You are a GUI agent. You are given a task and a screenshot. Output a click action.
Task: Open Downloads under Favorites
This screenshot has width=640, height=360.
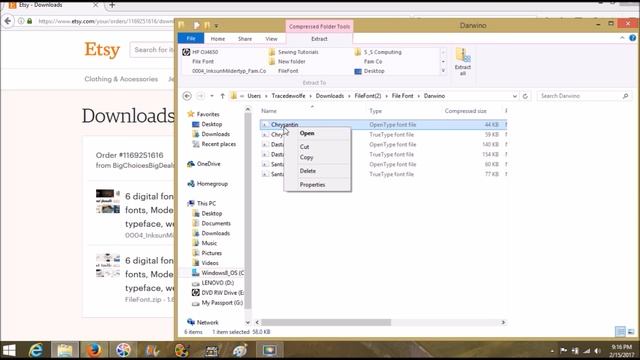tap(216, 134)
